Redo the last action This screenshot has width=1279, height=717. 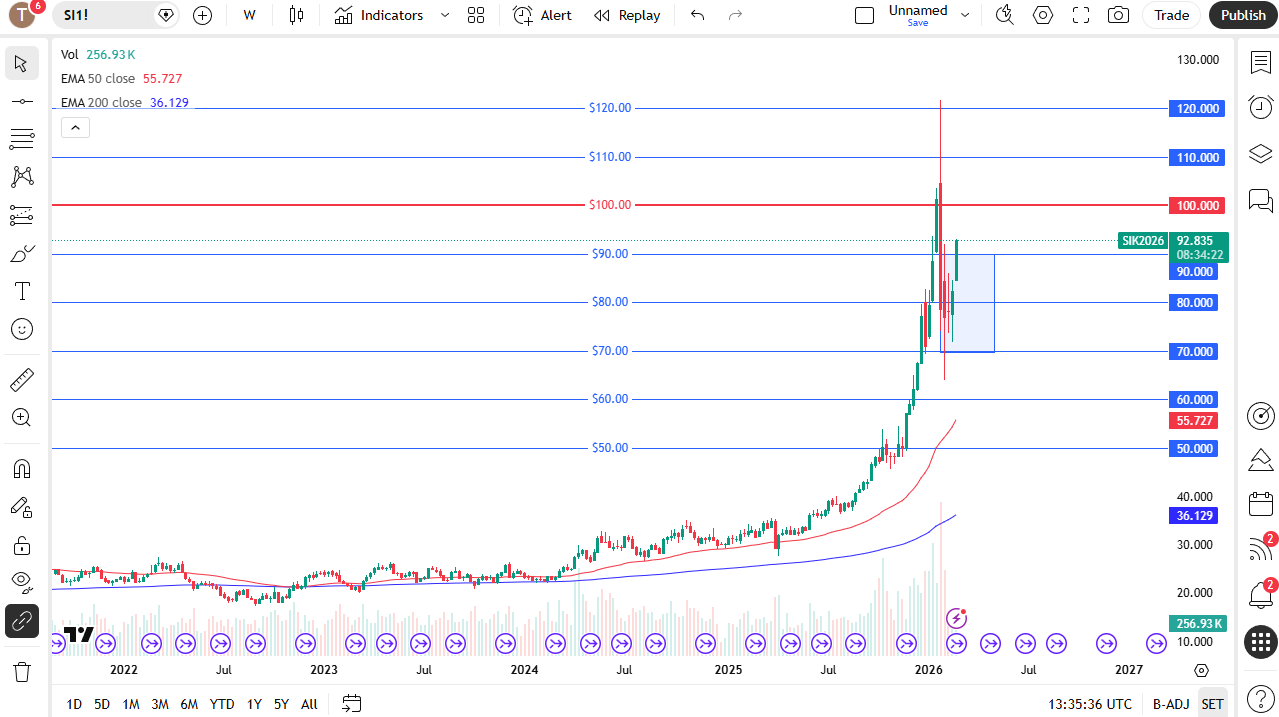coord(736,15)
